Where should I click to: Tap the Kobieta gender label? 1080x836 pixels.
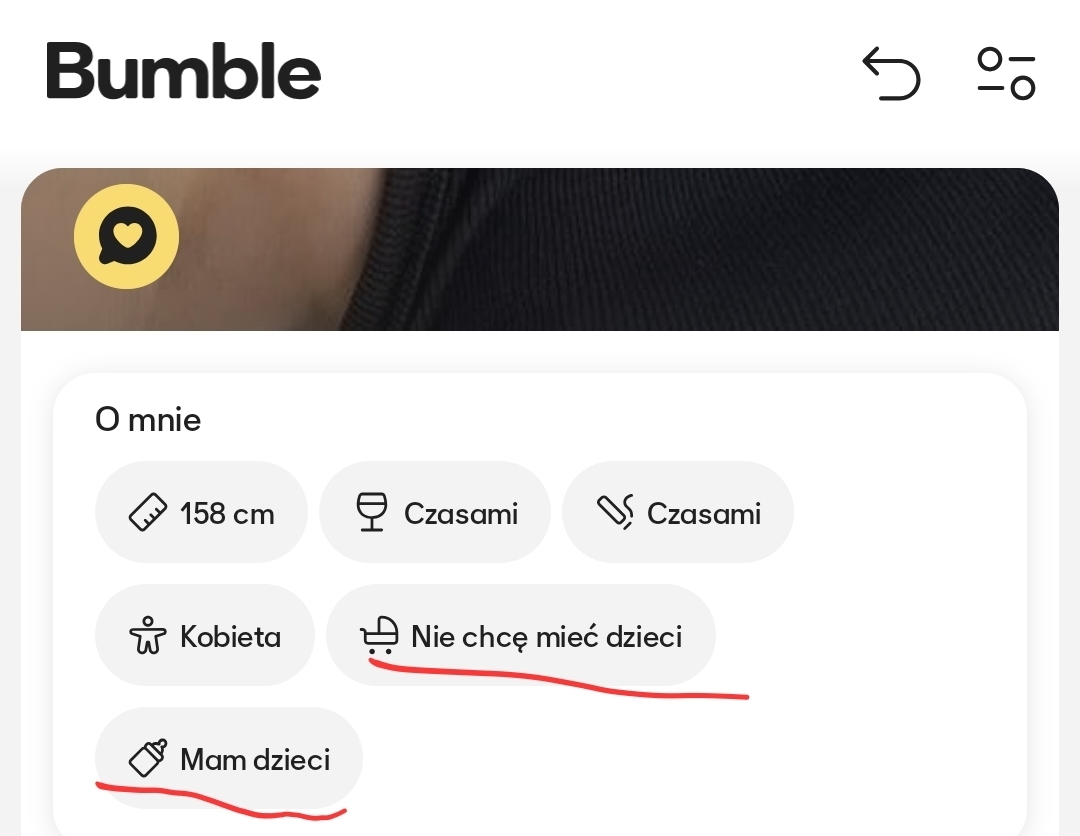coord(230,637)
